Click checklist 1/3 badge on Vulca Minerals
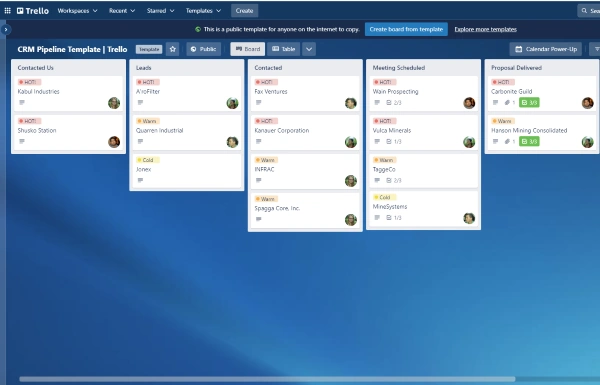Viewport: 600px width, 385px height. tap(394, 142)
